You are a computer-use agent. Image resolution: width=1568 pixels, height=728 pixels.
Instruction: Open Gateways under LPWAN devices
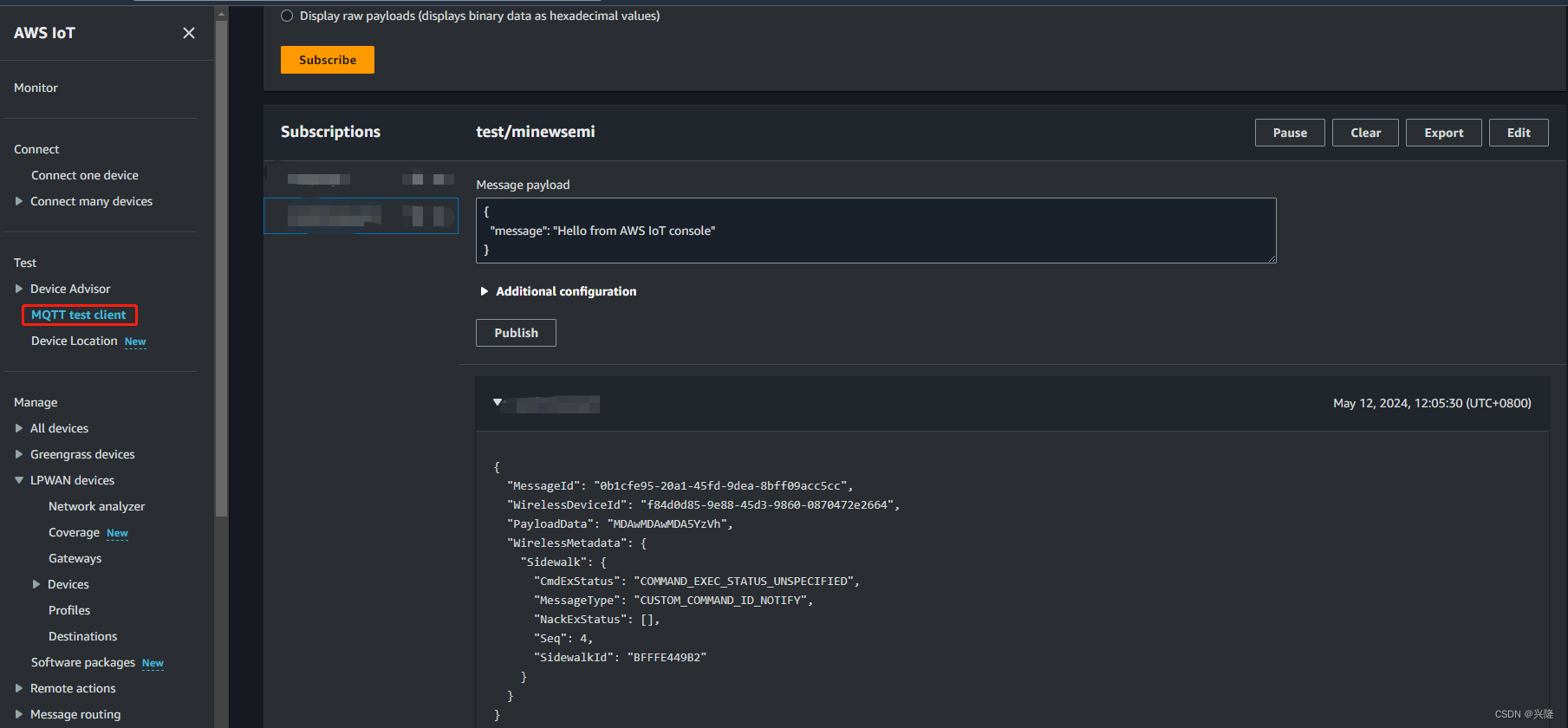[75, 558]
